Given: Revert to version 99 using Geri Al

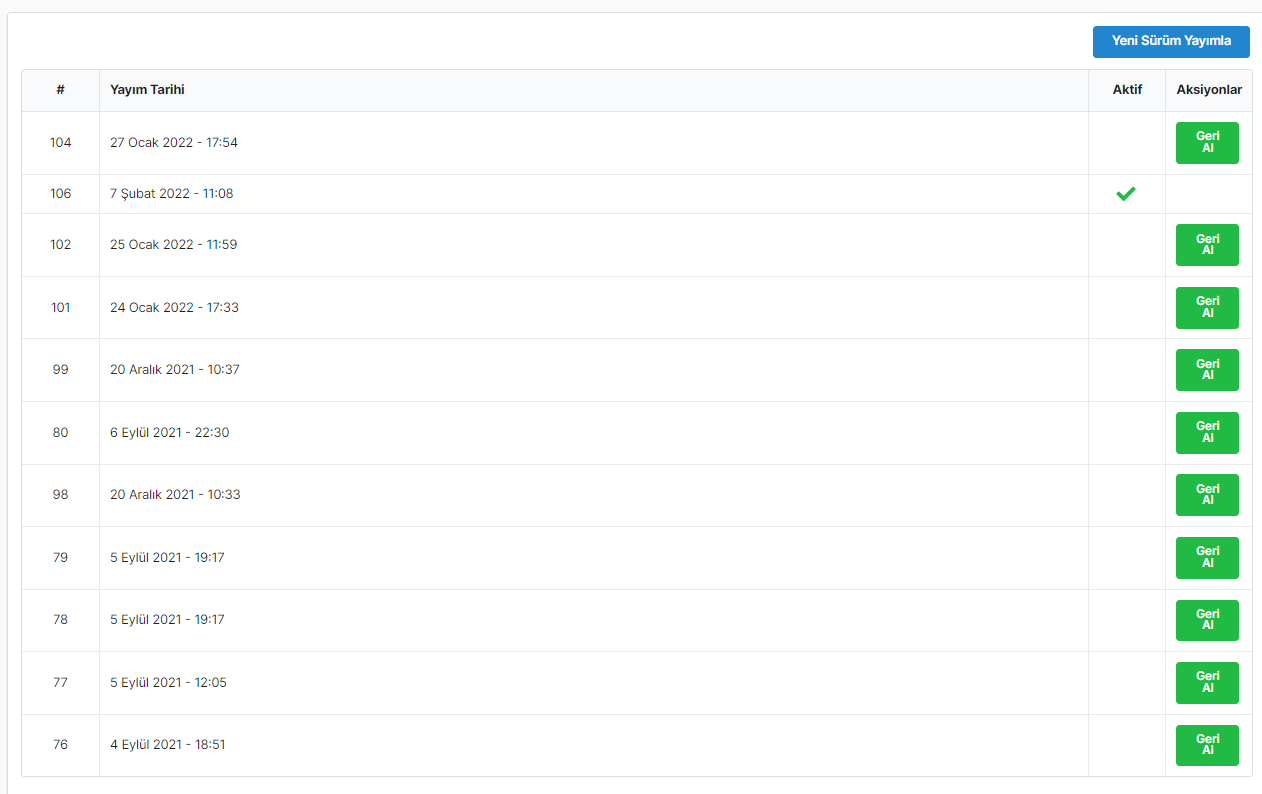Looking at the screenshot, I should click(x=1207, y=370).
